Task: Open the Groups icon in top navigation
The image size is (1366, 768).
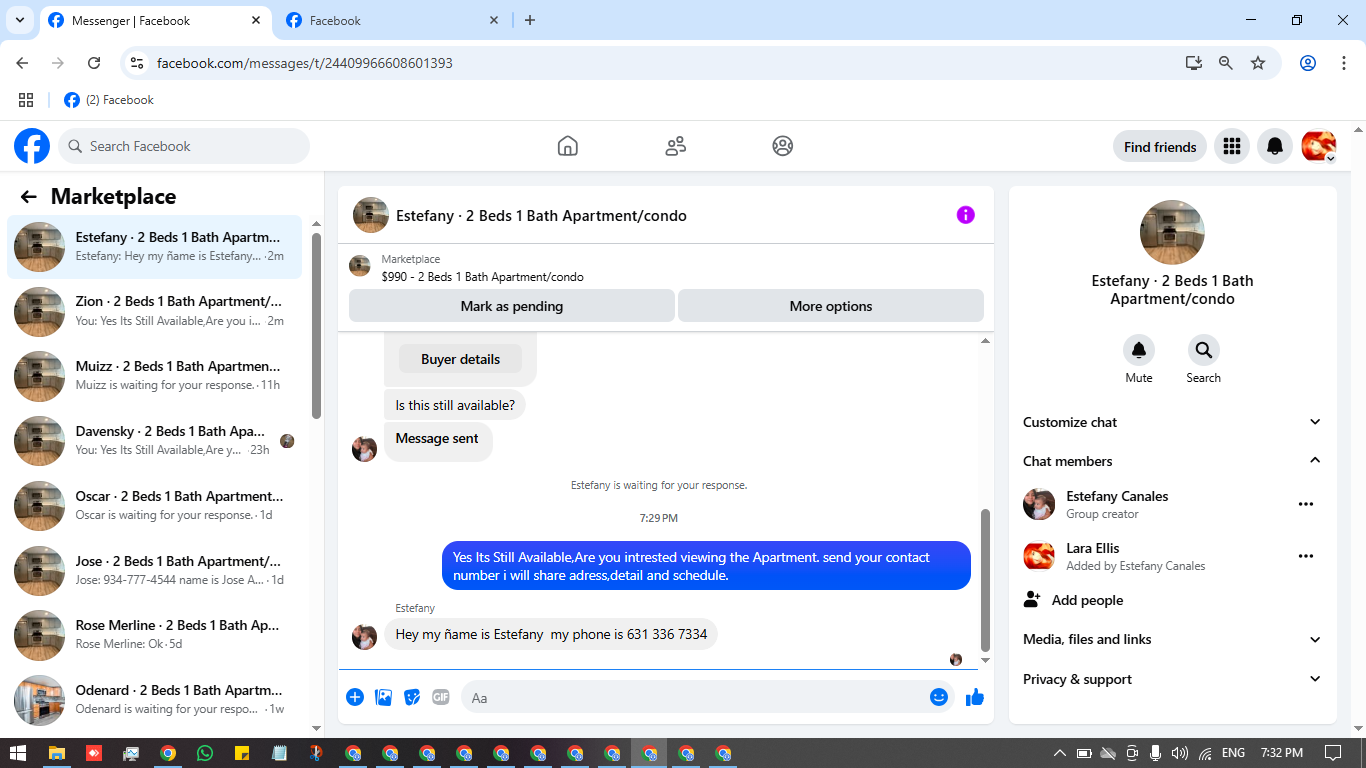Action: point(783,146)
